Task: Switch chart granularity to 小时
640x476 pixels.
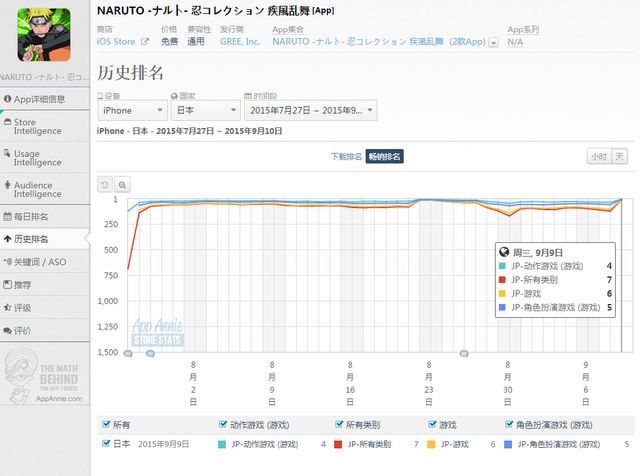Action: 597,157
